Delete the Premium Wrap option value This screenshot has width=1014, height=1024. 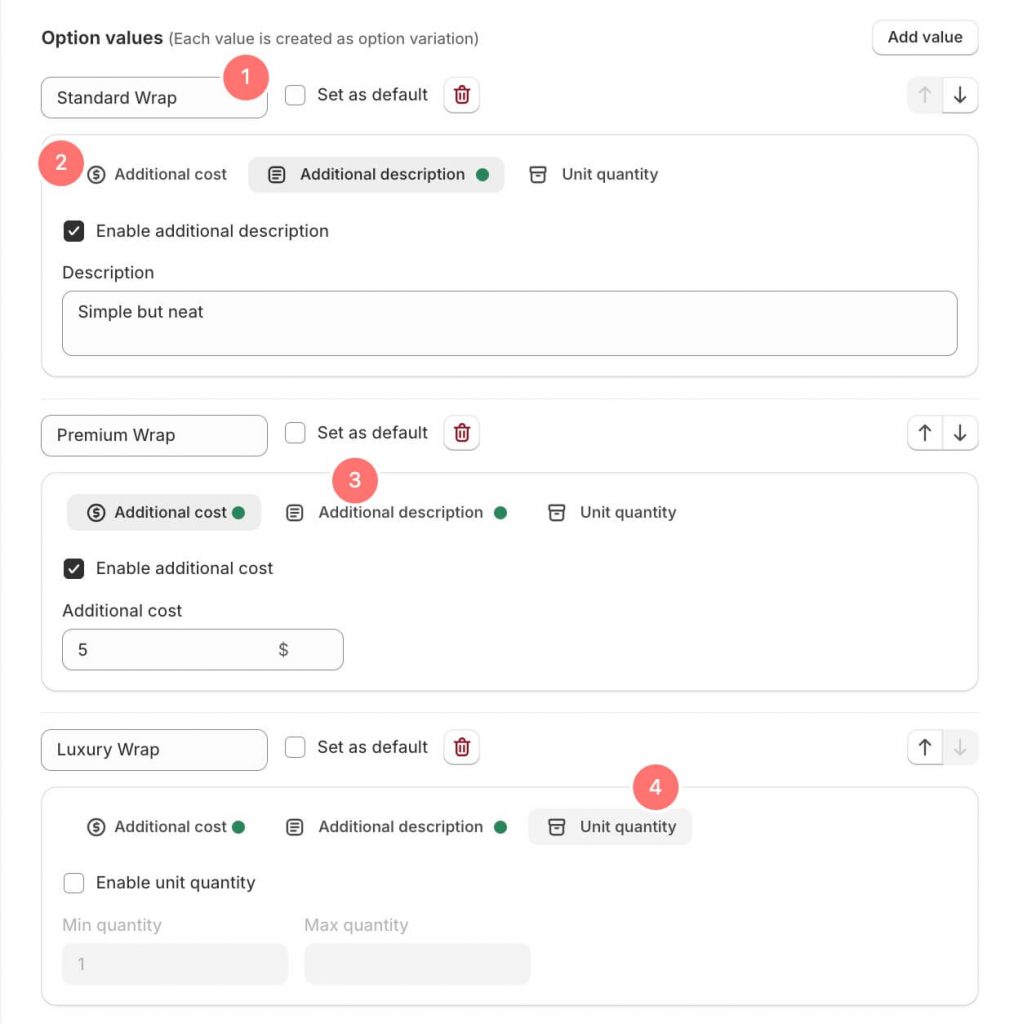(x=462, y=433)
